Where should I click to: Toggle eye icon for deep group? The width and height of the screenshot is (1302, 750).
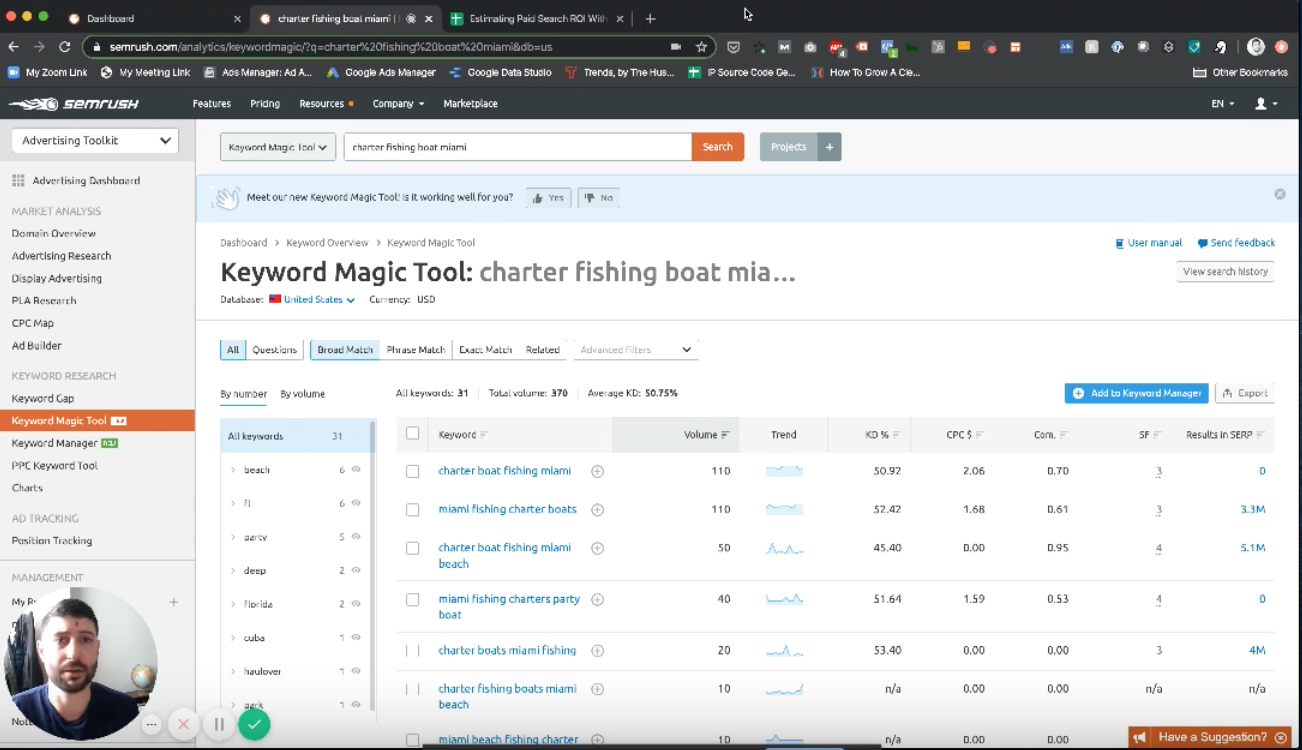tap(356, 570)
